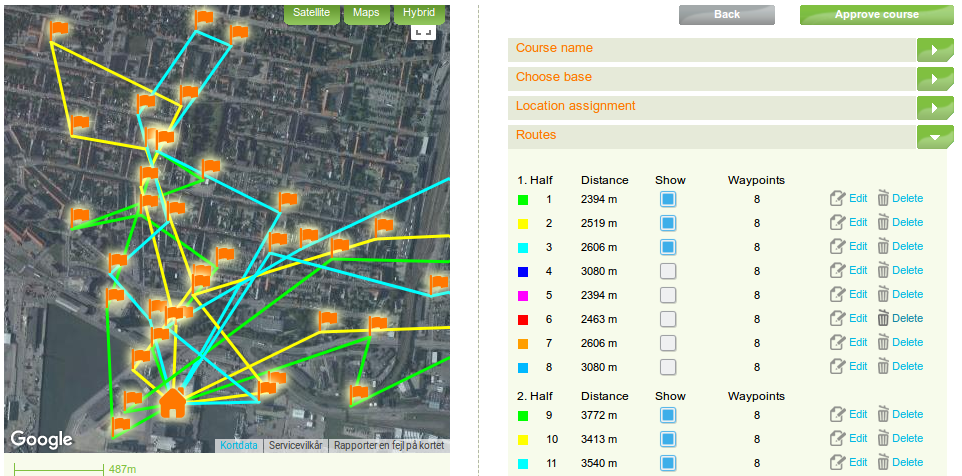Click Rapporter en fejl på kortet link
The image size is (962, 476).
pos(389,445)
